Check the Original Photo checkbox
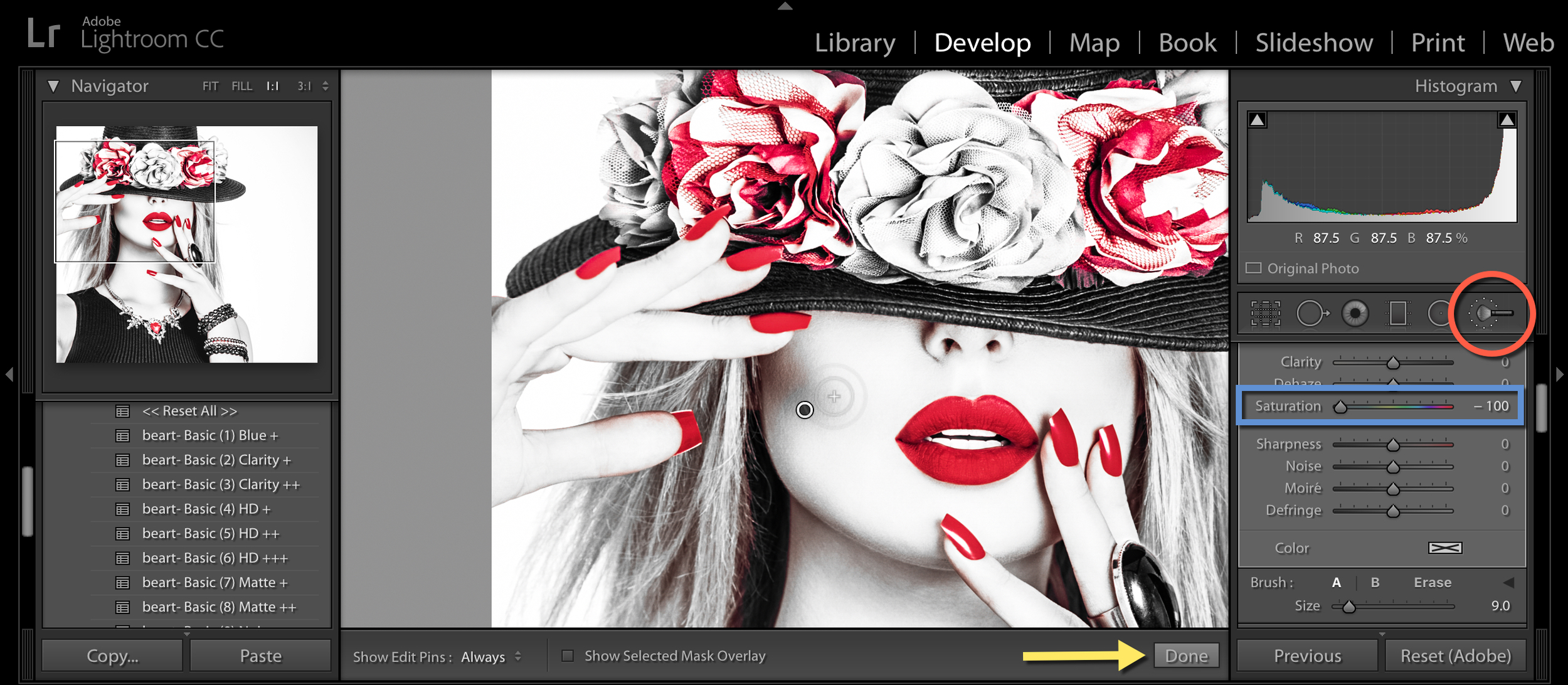1568x685 pixels. [1254, 268]
